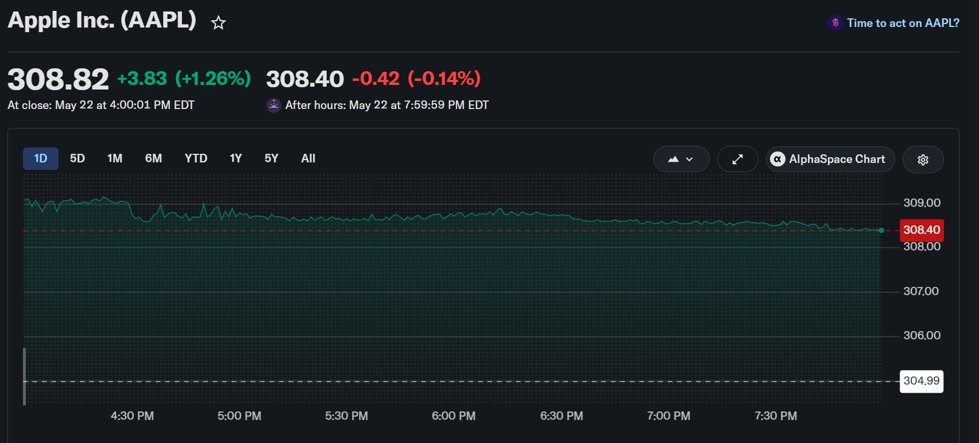Click the 307.00 price axis label
The height and width of the screenshot is (443, 979).
[x=922, y=291]
